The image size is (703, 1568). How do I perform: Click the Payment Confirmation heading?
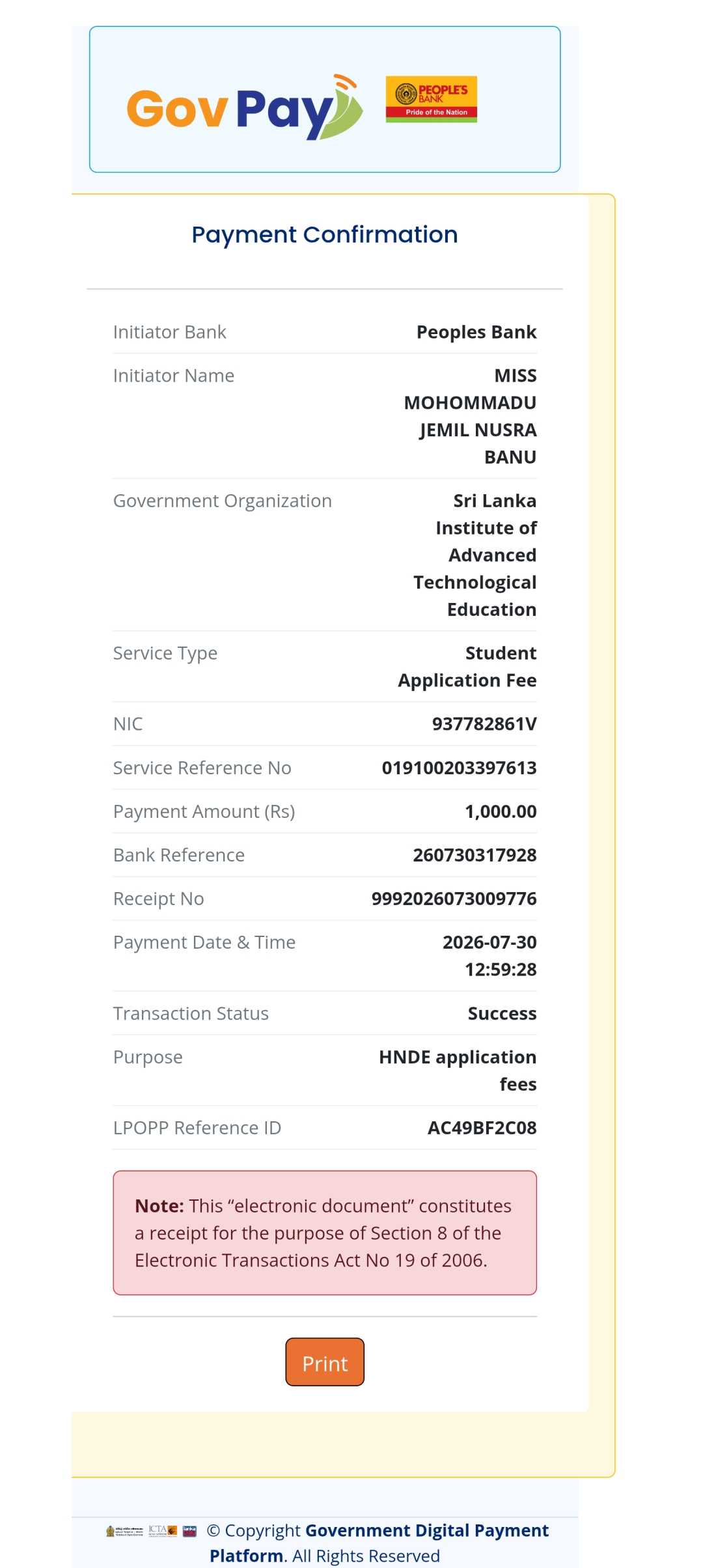(325, 234)
